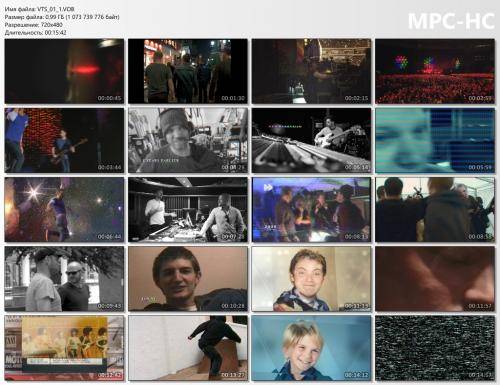The image size is (500, 385).
Task: Open the fast-forward group thumbnail at 00:08:13
Action: pyautogui.click(x=311, y=210)
